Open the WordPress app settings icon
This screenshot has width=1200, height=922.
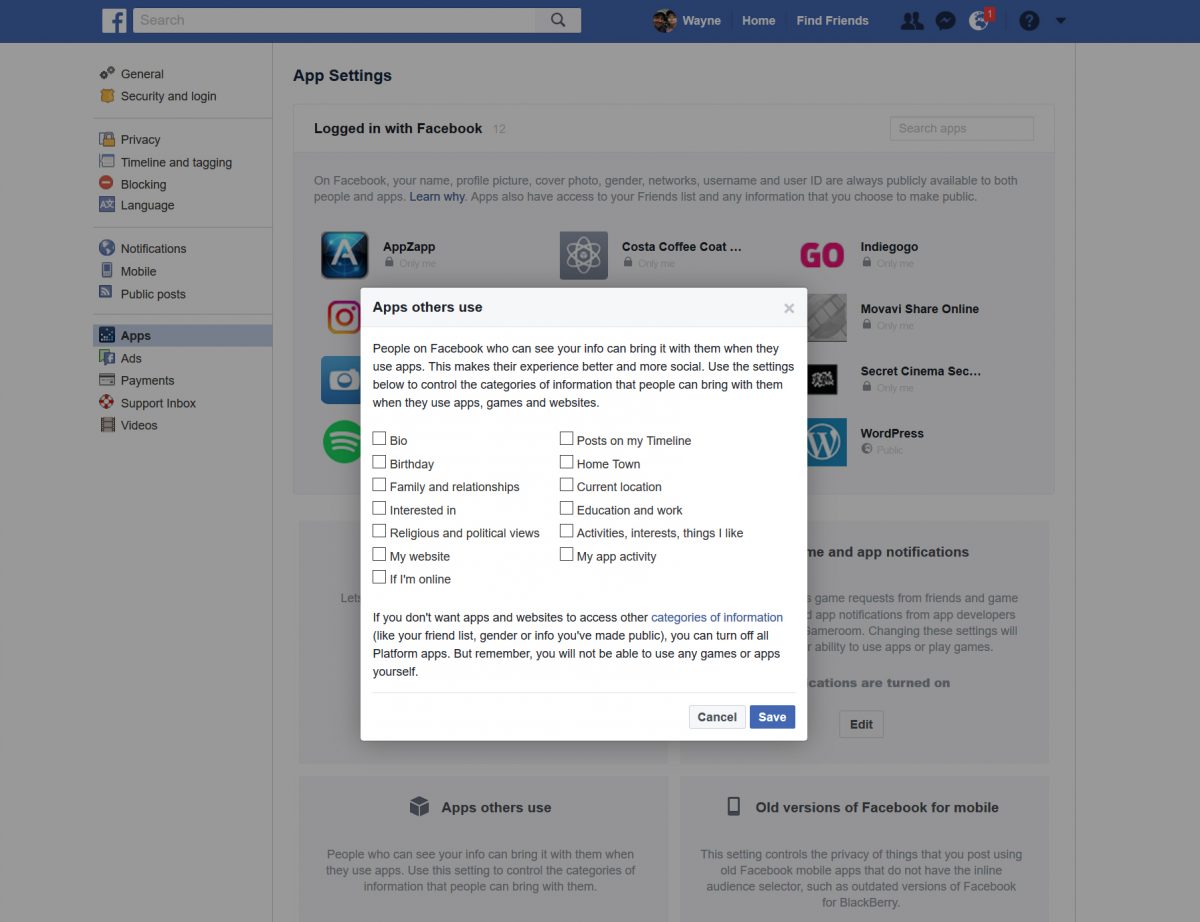[822, 441]
